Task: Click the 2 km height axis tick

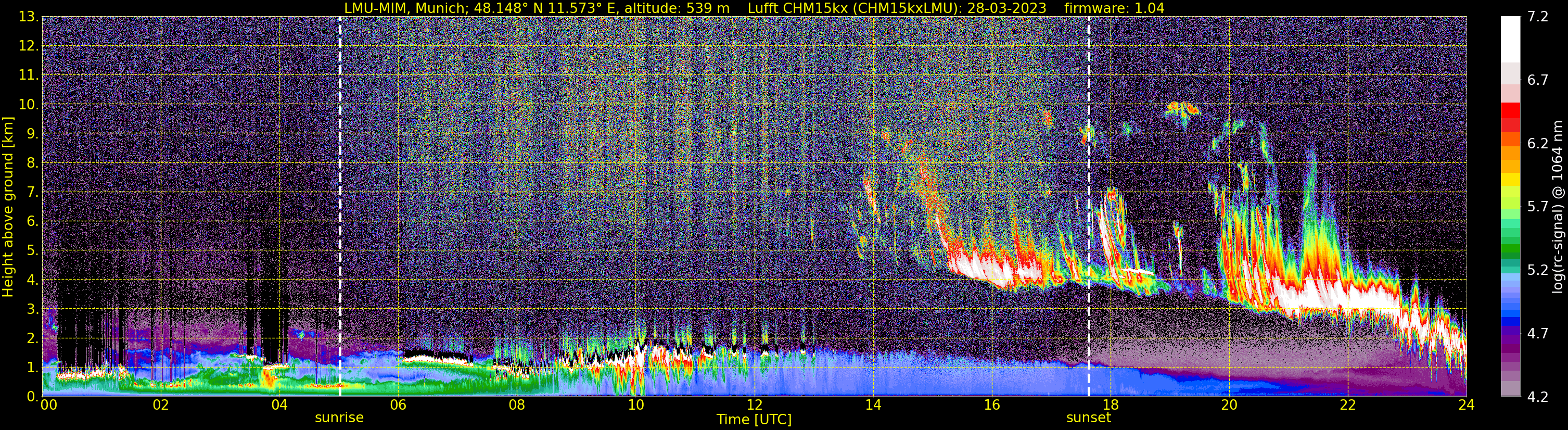Action: point(33,339)
